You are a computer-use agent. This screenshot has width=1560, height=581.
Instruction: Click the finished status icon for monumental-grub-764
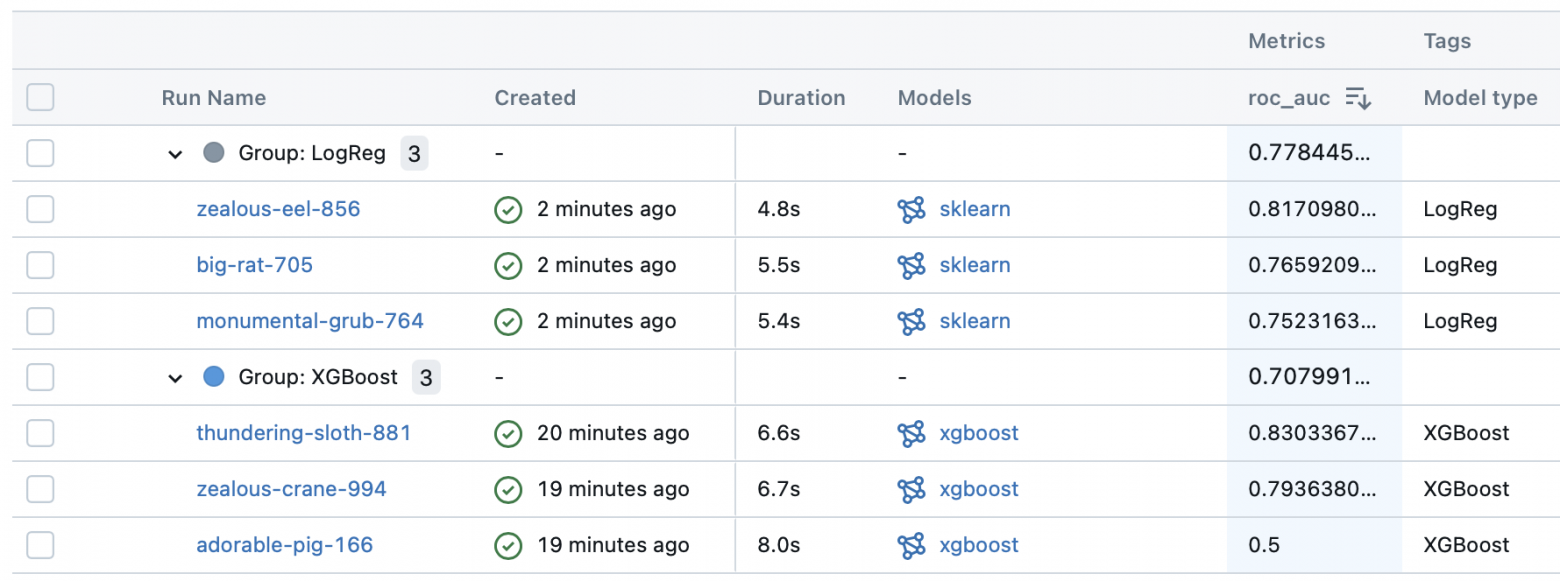click(x=509, y=322)
